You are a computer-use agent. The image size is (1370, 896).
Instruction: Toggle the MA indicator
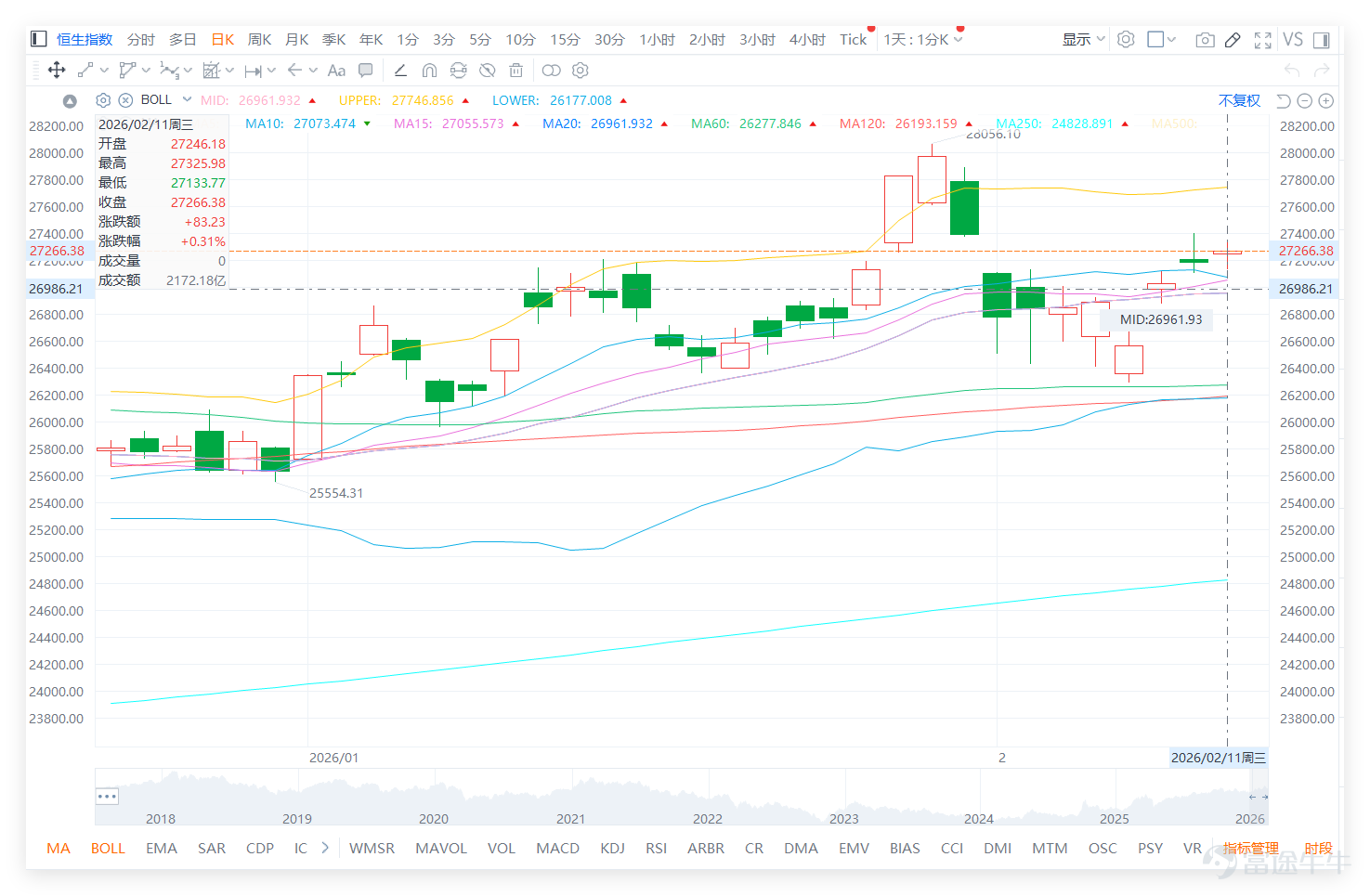click(x=59, y=848)
